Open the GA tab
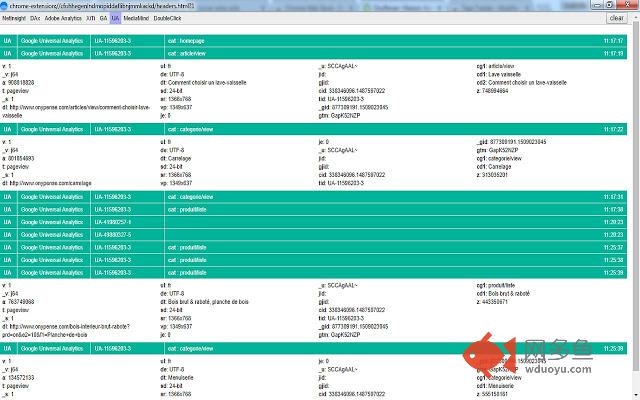Viewport: 640px width, 400px height. 103,18
